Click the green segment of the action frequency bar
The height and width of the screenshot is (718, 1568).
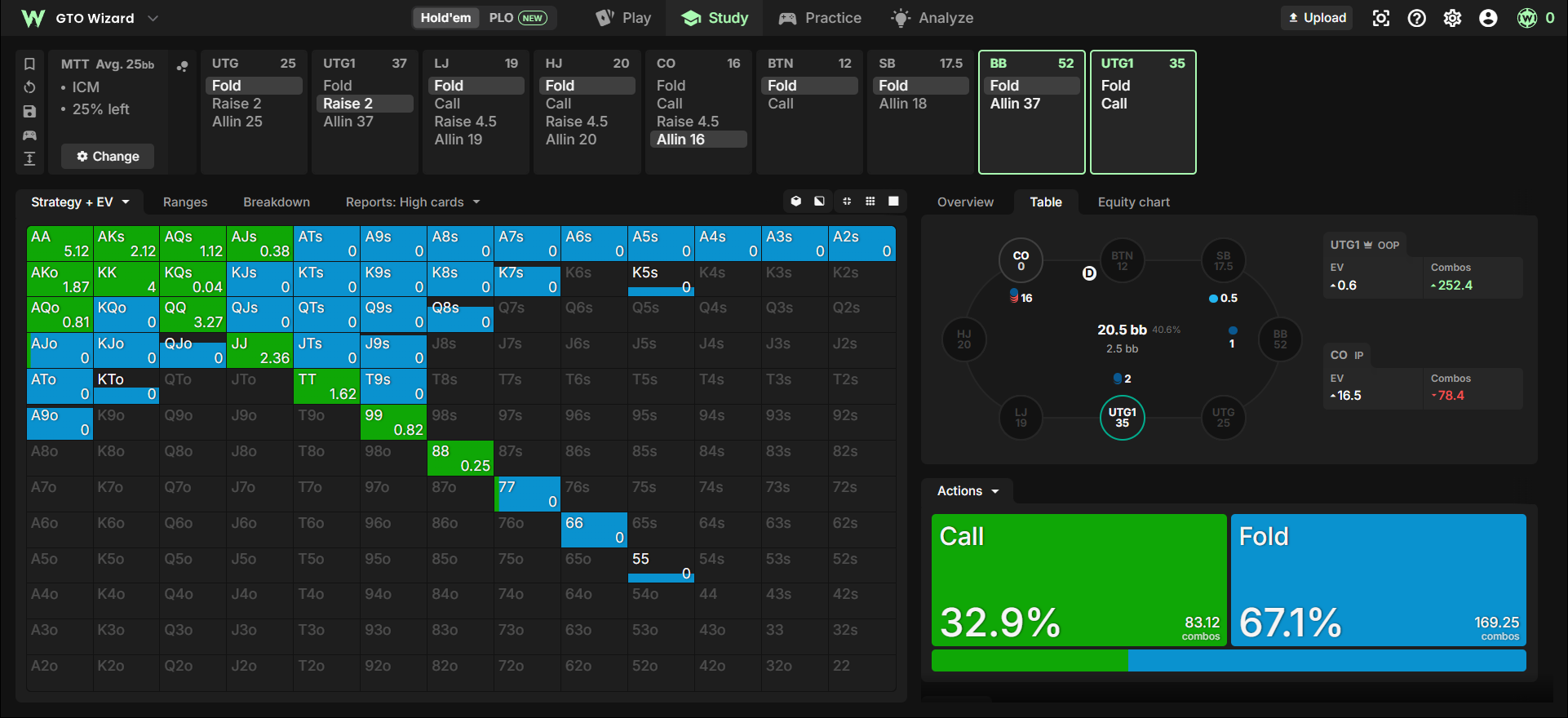click(x=1030, y=661)
